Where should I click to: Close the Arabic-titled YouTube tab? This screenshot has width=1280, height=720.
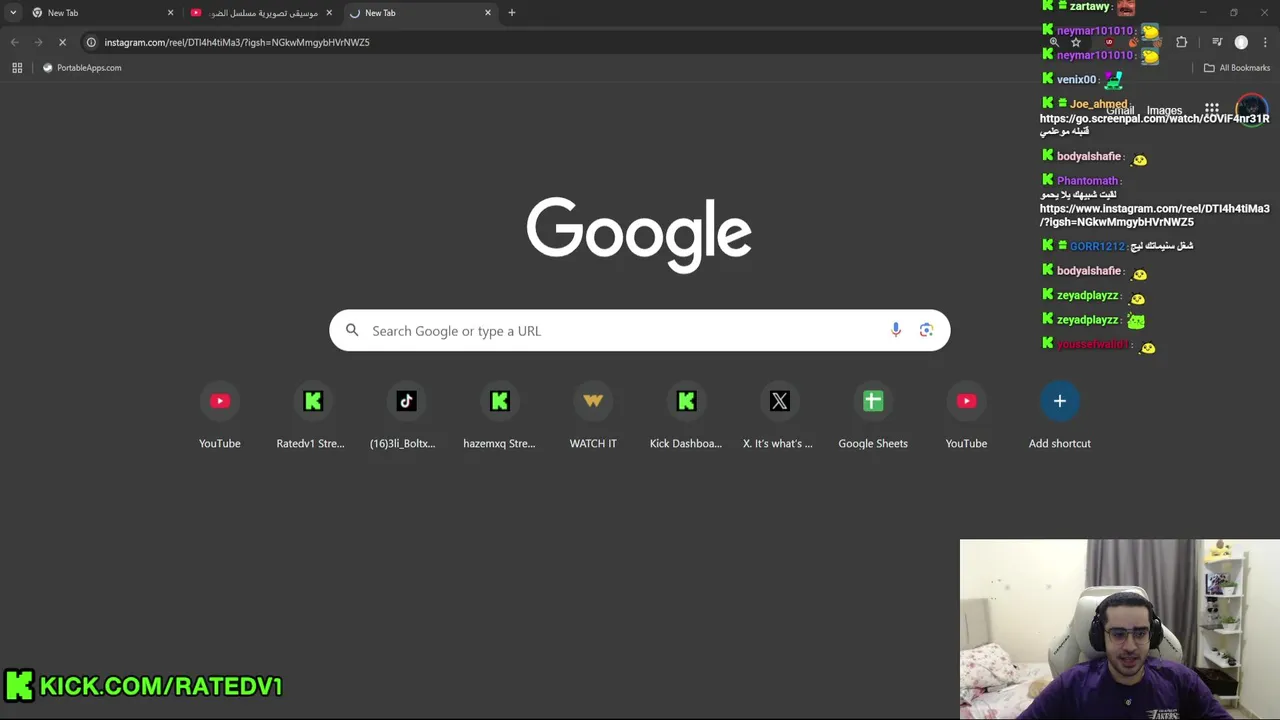[329, 13]
